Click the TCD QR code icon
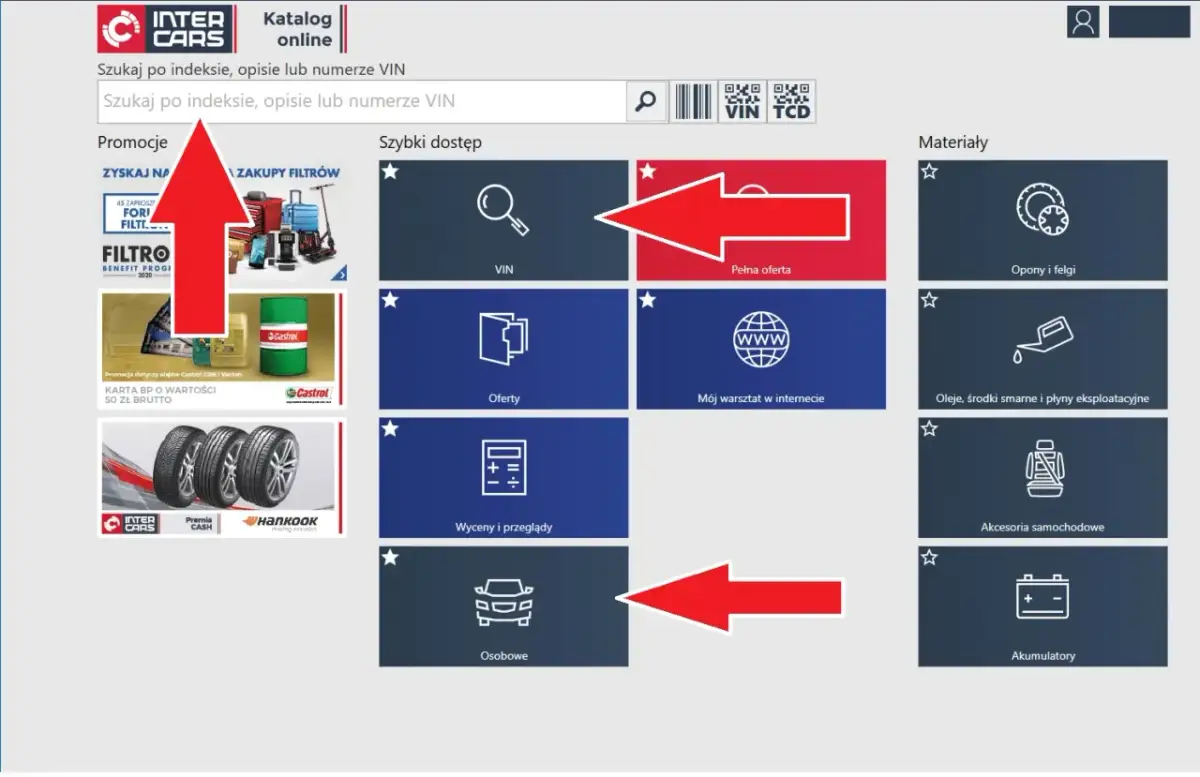Screen dimensions: 1200x777 pos(791,101)
